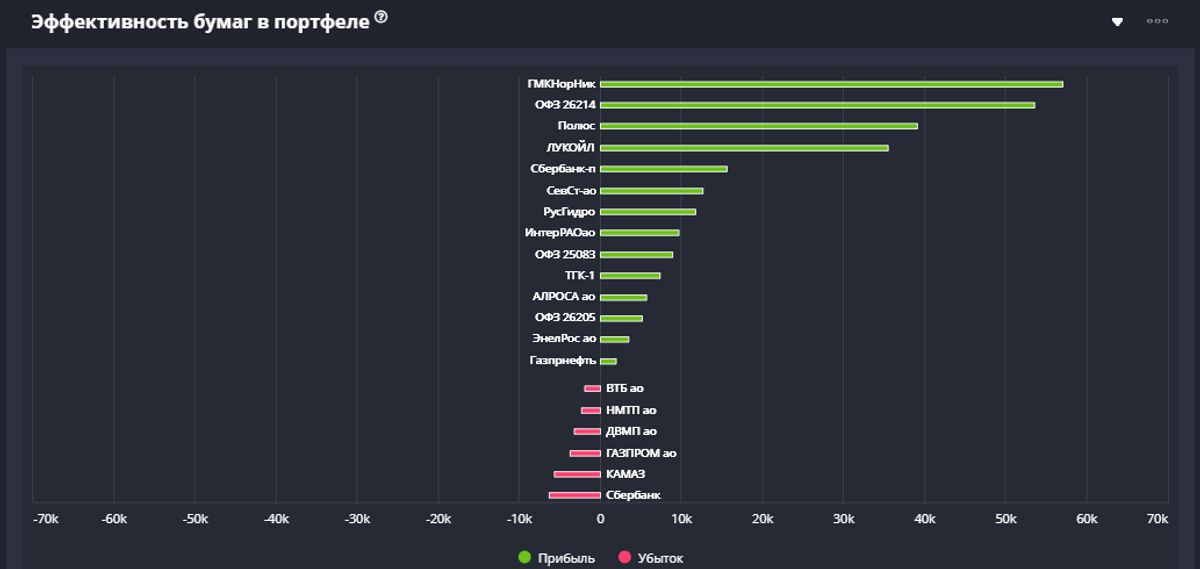The height and width of the screenshot is (569, 1200).
Task: Collapse widget using the white triangle arrow
Action: (1117, 21)
